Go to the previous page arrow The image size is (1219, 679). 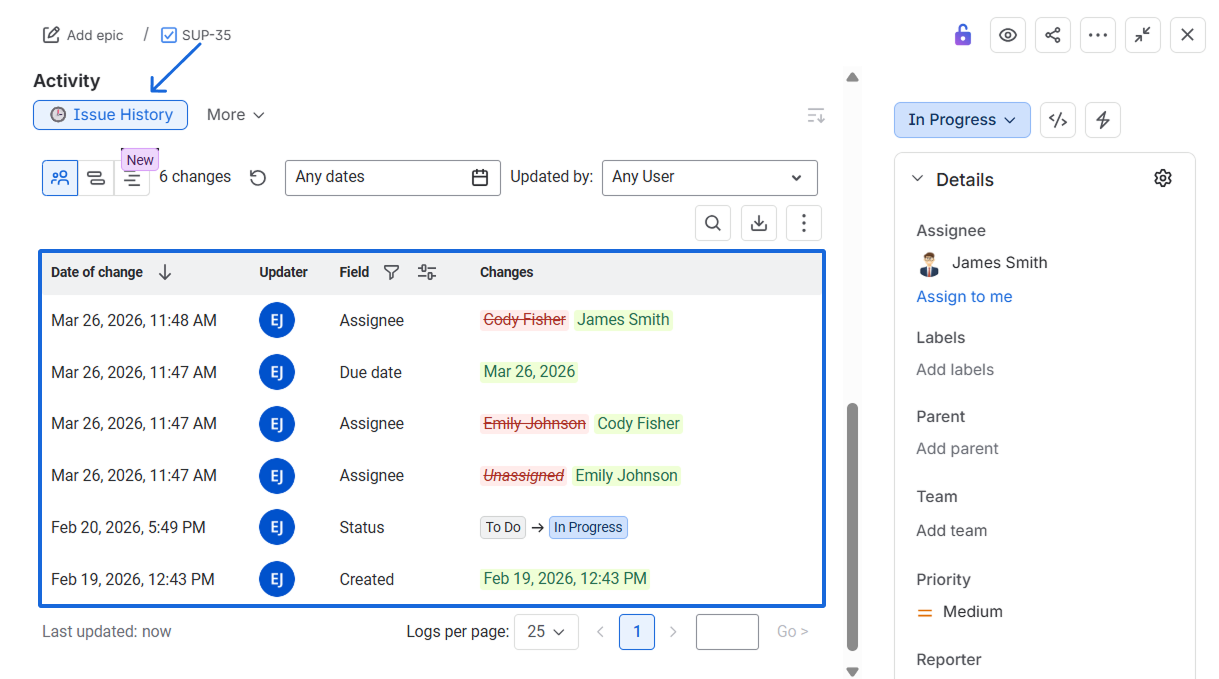(x=601, y=632)
